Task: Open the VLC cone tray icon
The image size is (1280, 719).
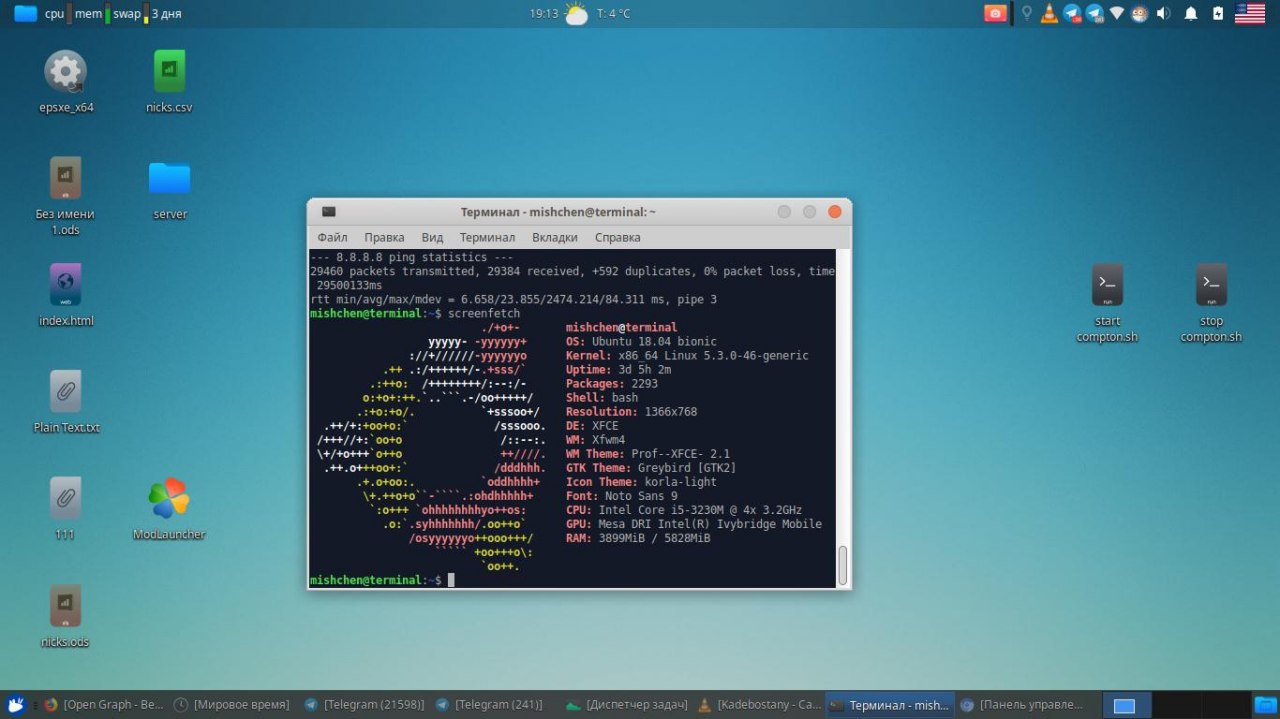Action: (1049, 13)
